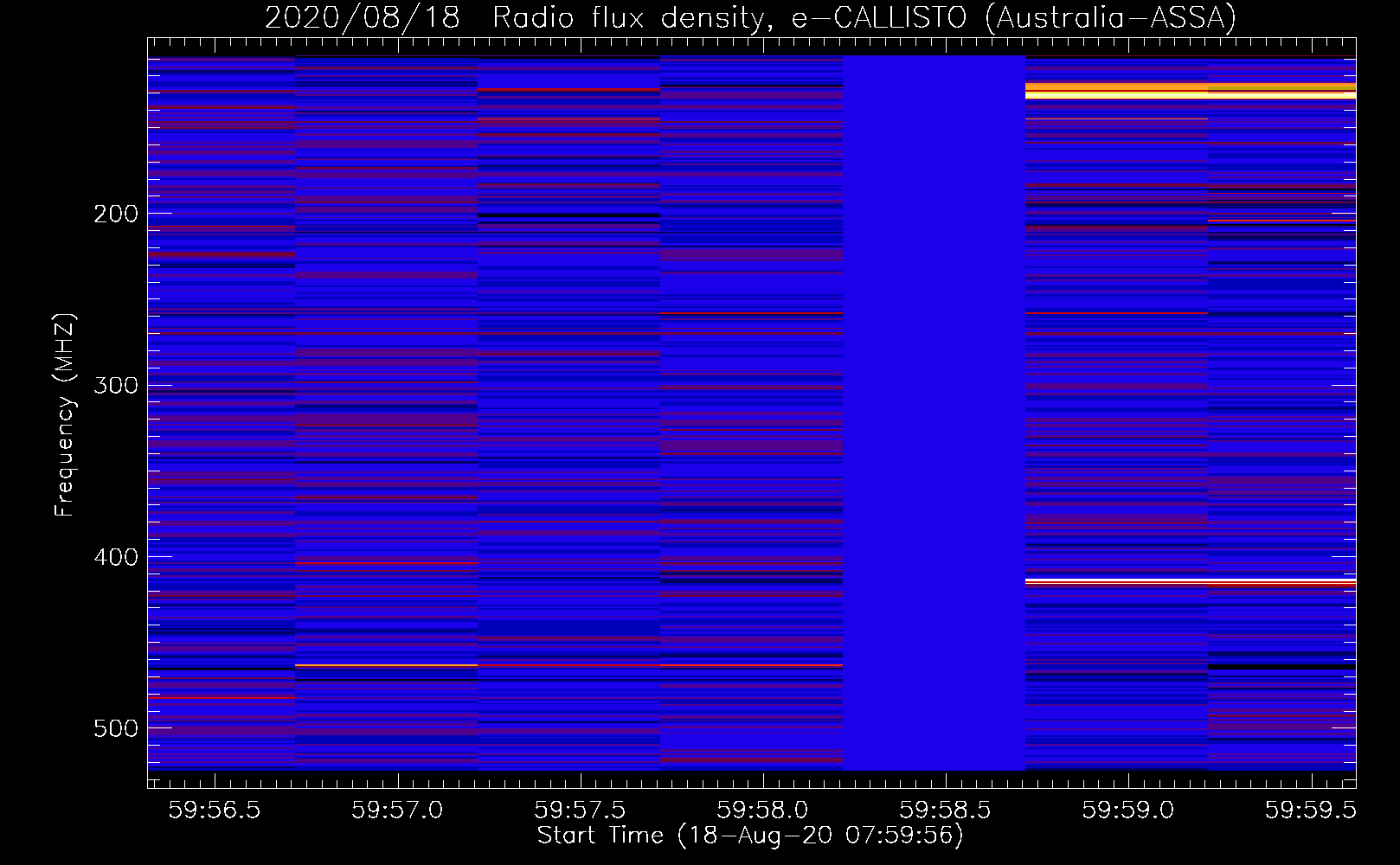Click the 59:58.5 time tick label
The image size is (1400, 865).
(x=945, y=810)
